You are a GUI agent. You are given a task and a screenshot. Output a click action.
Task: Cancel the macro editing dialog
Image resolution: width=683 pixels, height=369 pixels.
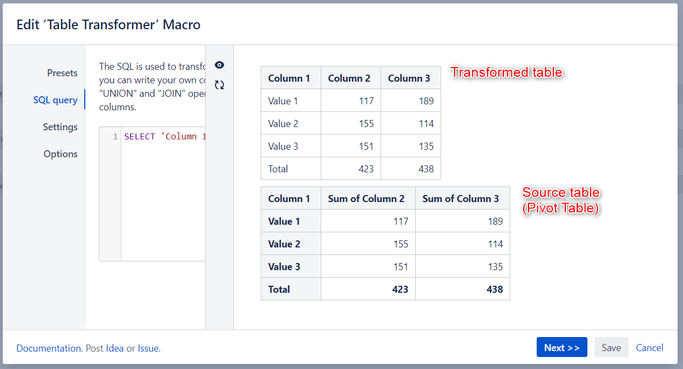click(649, 347)
